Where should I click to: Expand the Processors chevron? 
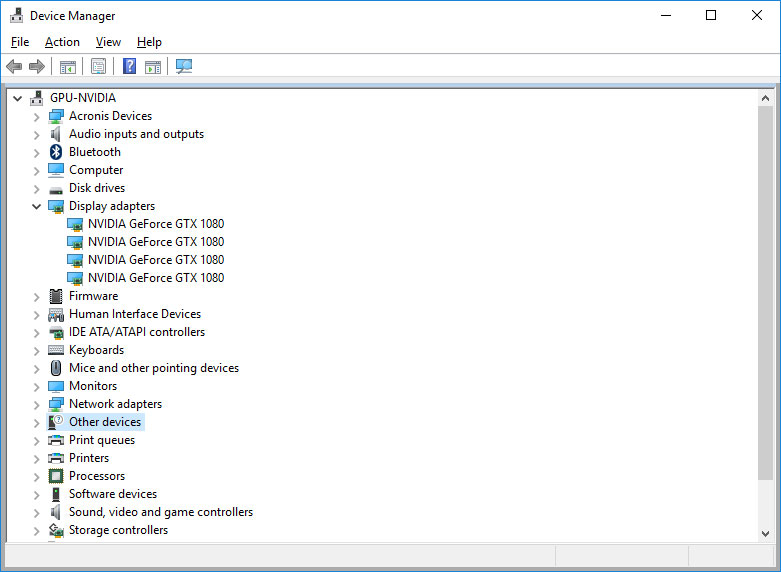tap(36, 476)
